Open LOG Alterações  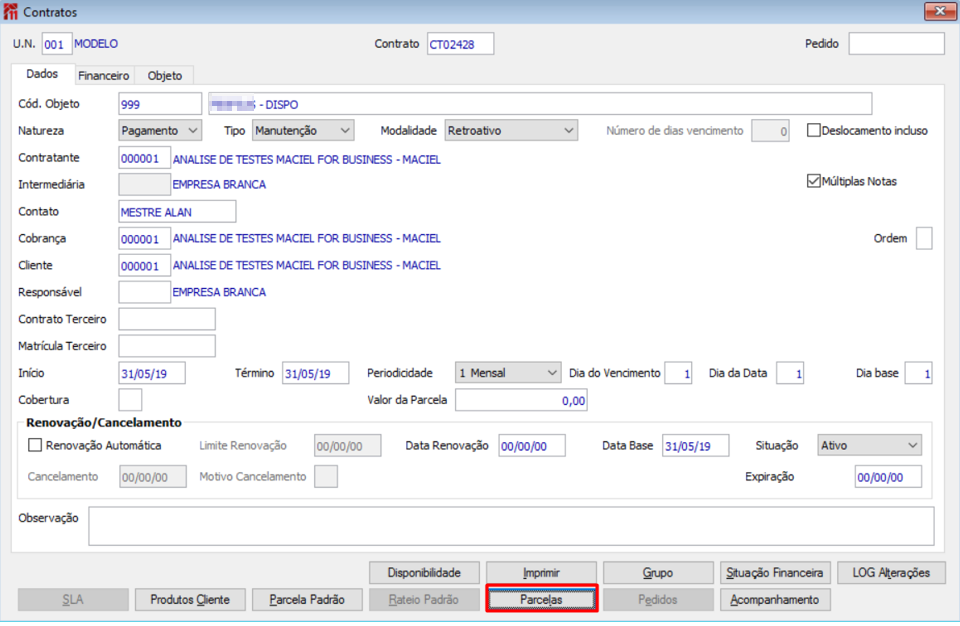891,573
